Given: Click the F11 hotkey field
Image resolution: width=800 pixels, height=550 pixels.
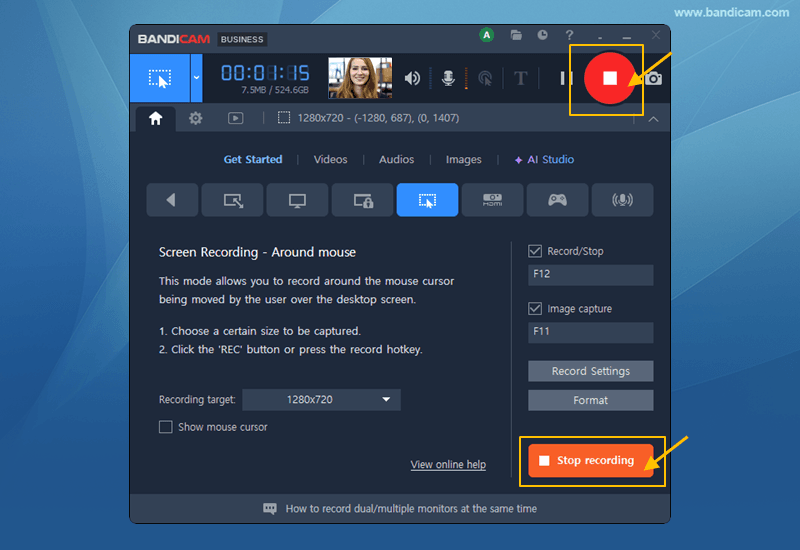Looking at the screenshot, I should (x=590, y=332).
